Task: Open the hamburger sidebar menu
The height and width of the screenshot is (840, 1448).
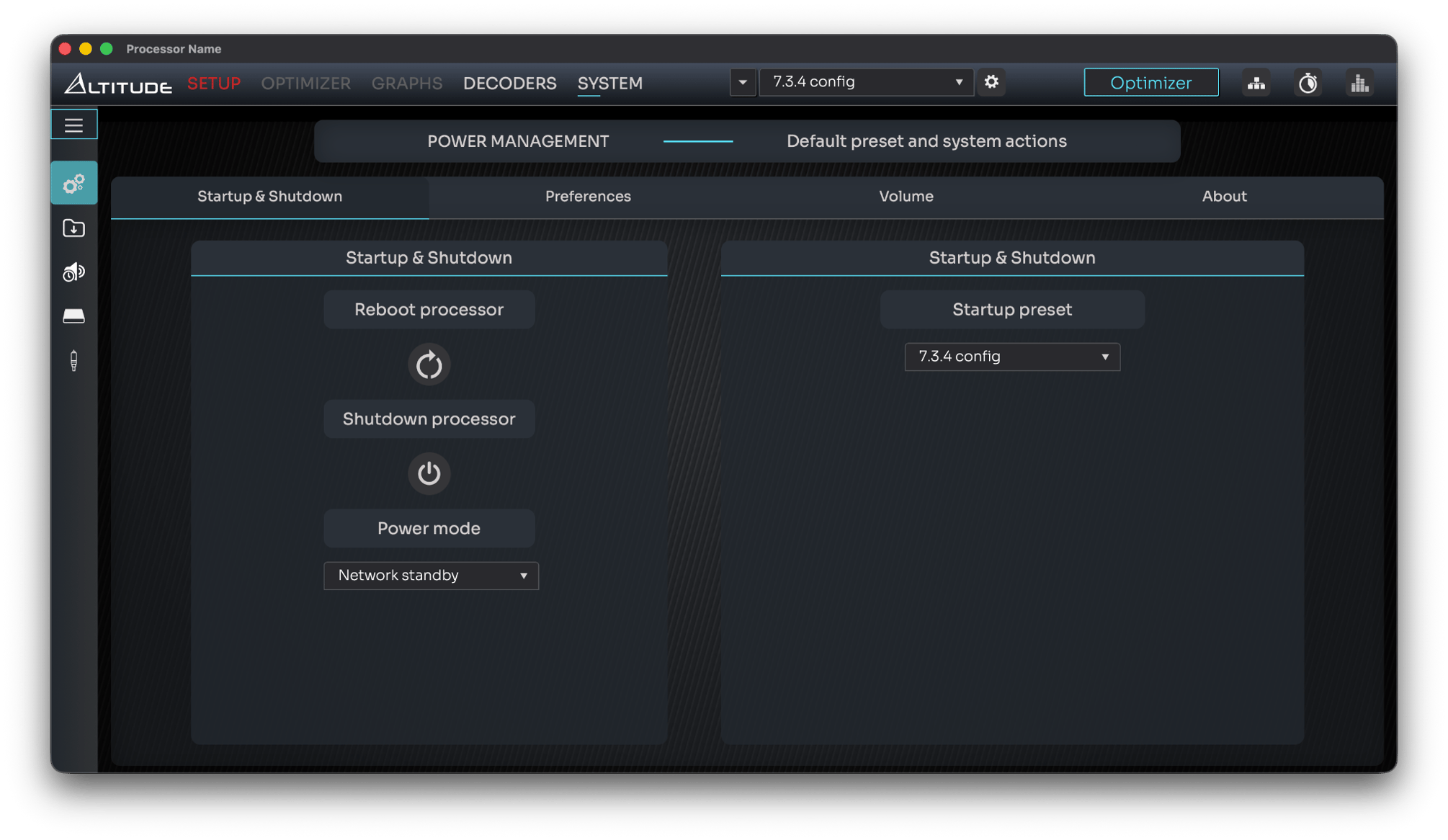Action: tap(73, 125)
